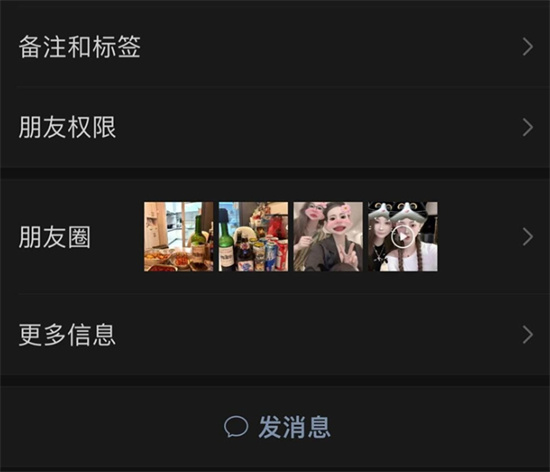Tap the arrow next to 朋友权限
The height and width of the screenshot is (472, 550).
528,127
